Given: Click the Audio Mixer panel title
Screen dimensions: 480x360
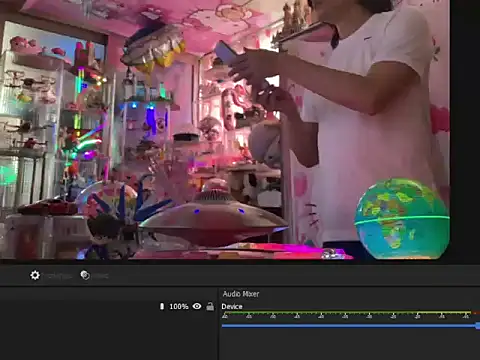Looking at the screenshot, I should point(241,294).
